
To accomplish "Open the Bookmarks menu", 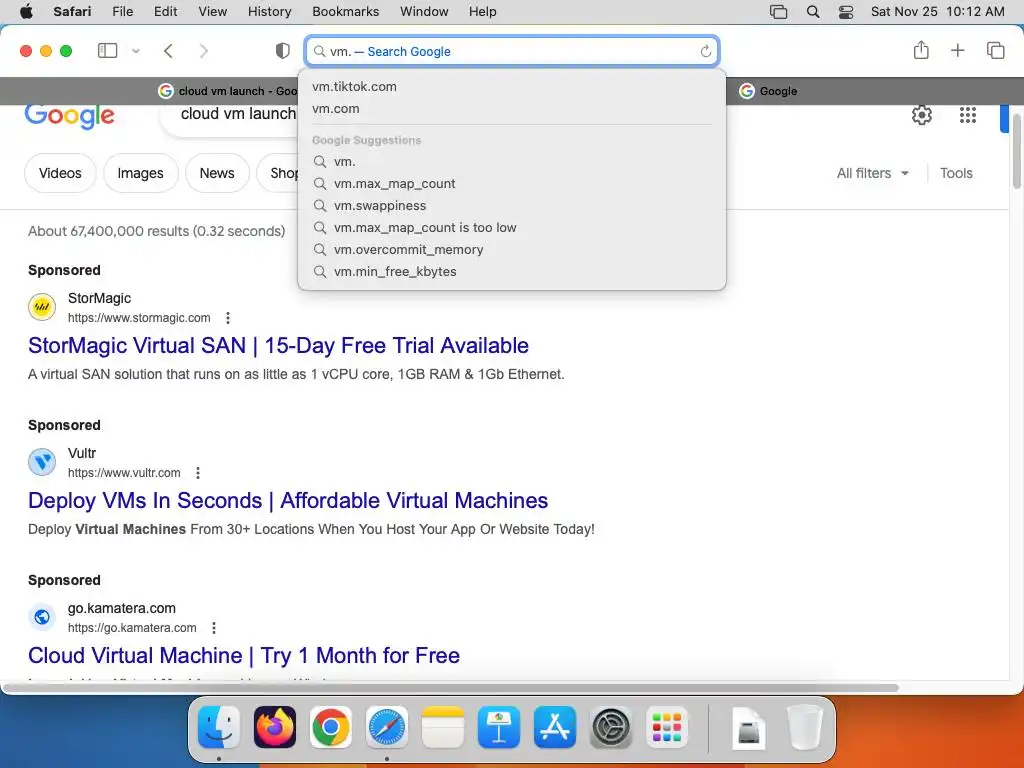I will click(345, 11).
